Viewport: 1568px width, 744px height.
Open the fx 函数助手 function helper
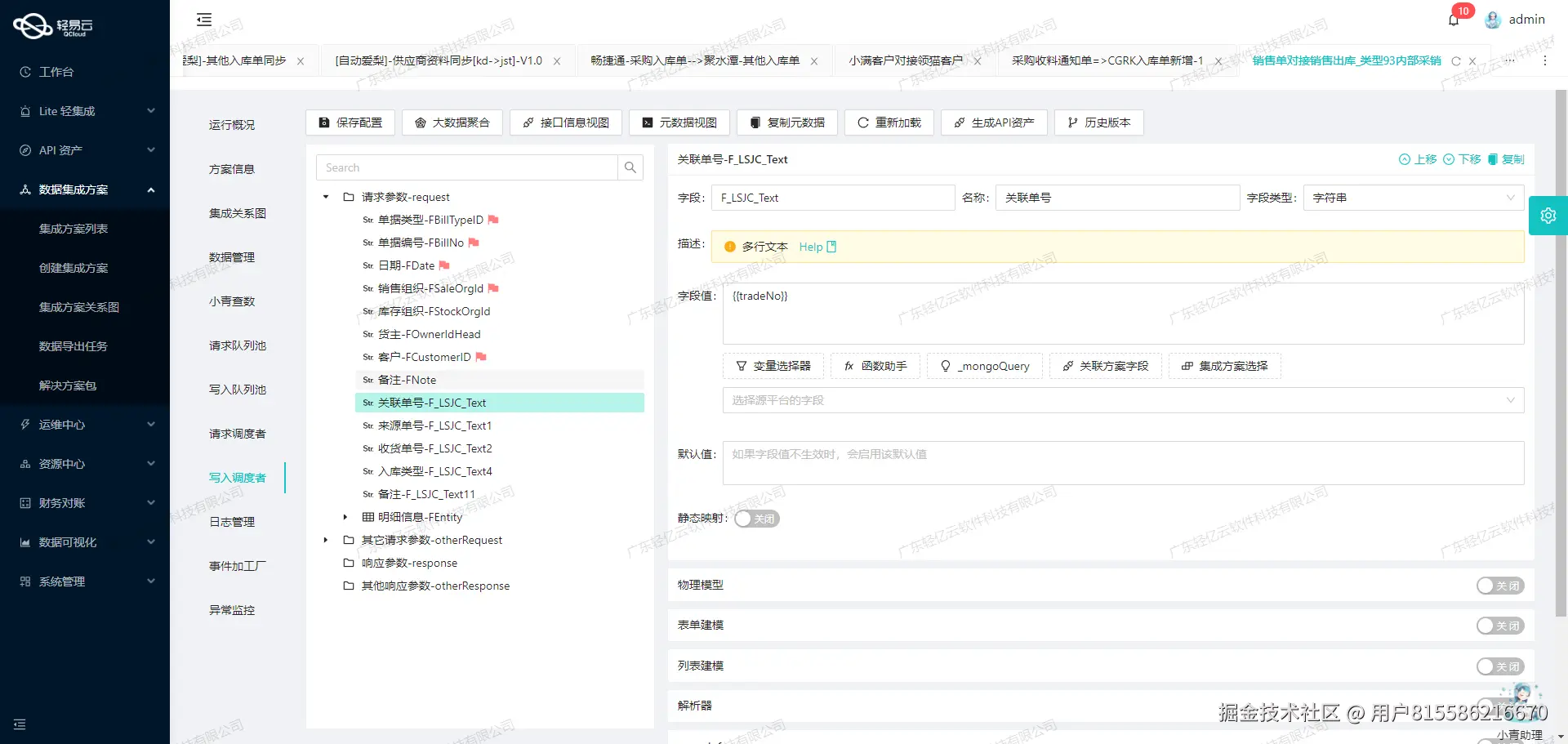click(875, 366)
